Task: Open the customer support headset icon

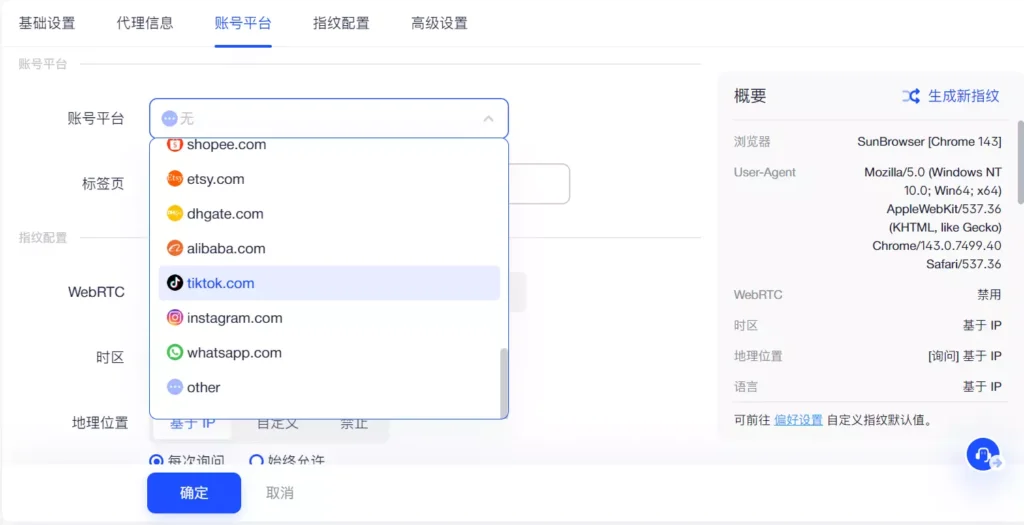Action: [x=983, y=455]
